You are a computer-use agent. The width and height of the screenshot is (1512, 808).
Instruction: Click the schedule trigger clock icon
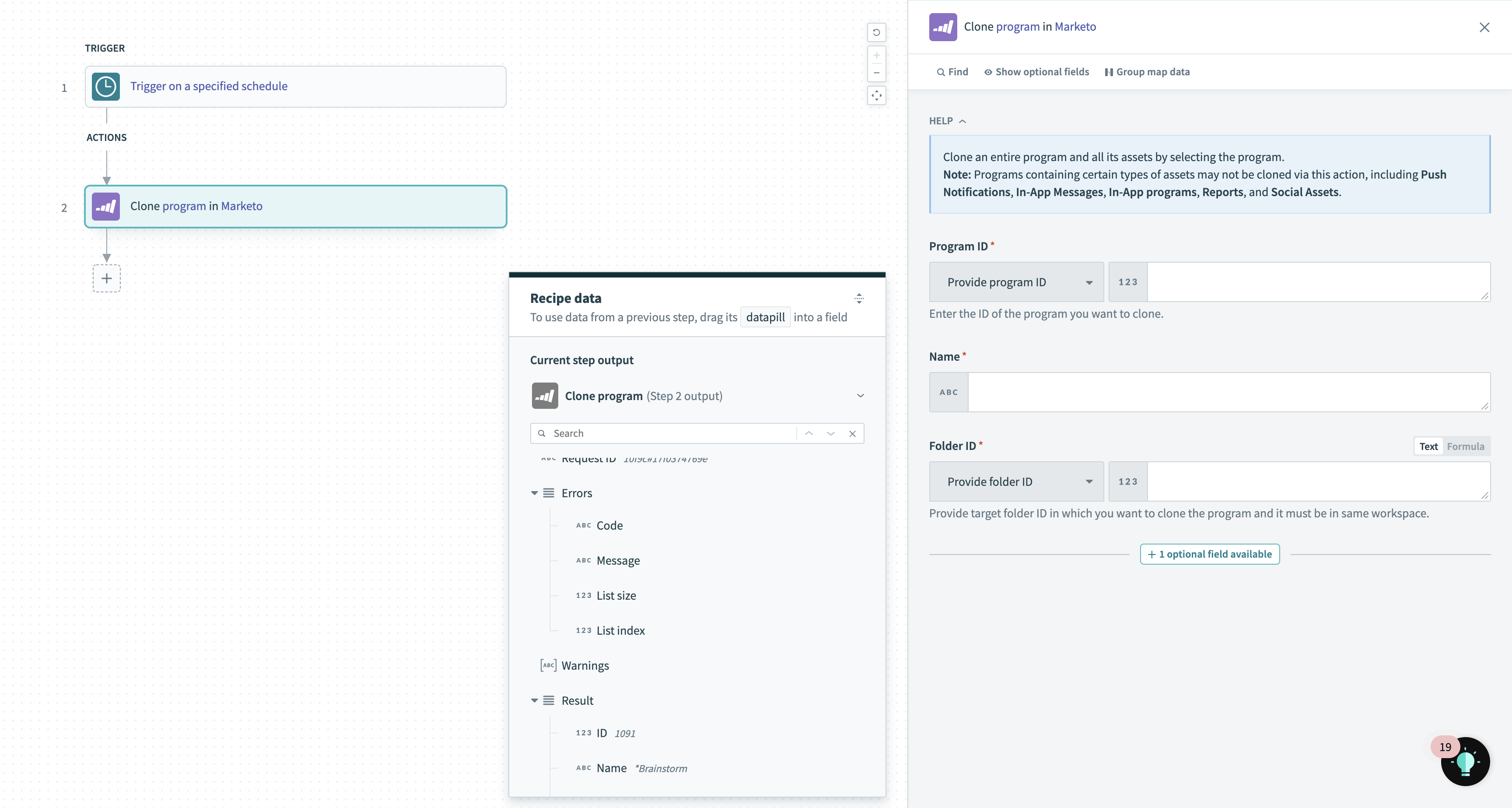click(105, 87)
